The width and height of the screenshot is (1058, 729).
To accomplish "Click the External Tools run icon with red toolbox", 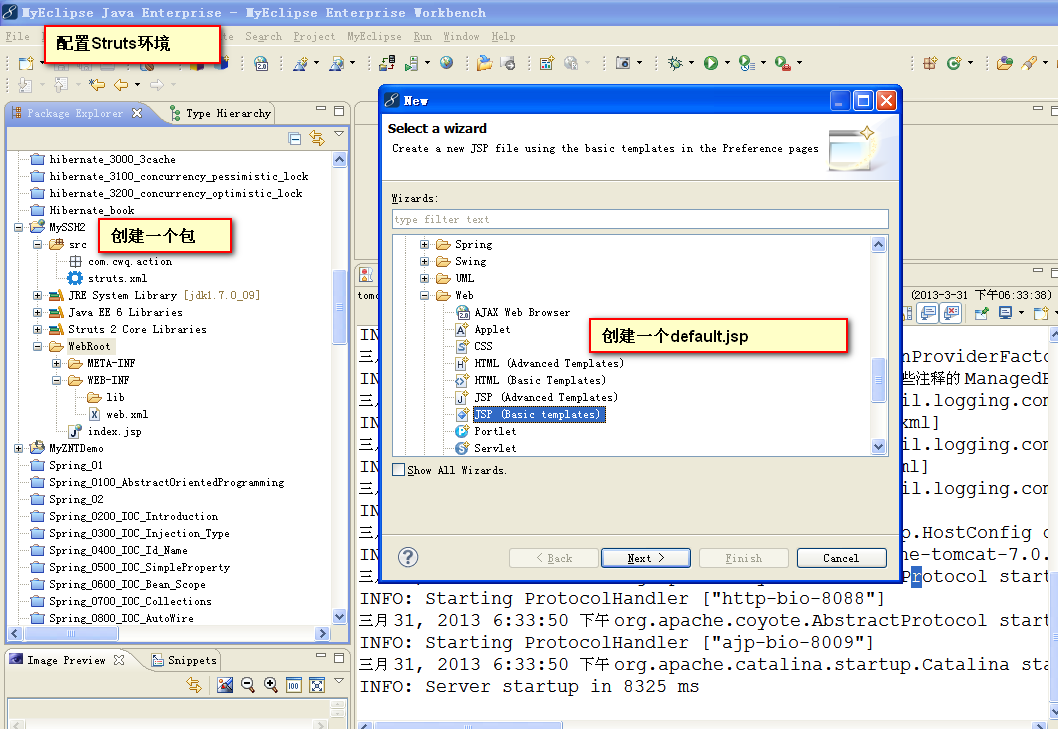I will coord(782,63).
